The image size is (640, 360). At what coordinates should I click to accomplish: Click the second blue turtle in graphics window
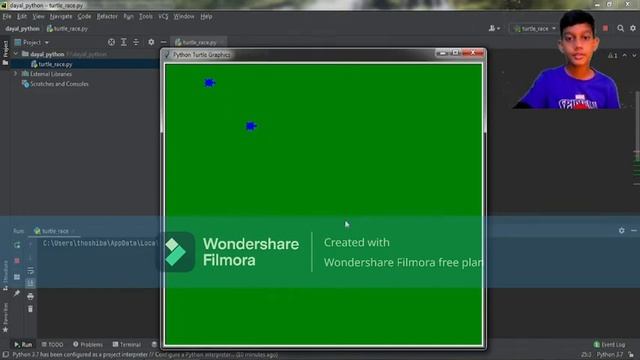(x=251, y=126)
